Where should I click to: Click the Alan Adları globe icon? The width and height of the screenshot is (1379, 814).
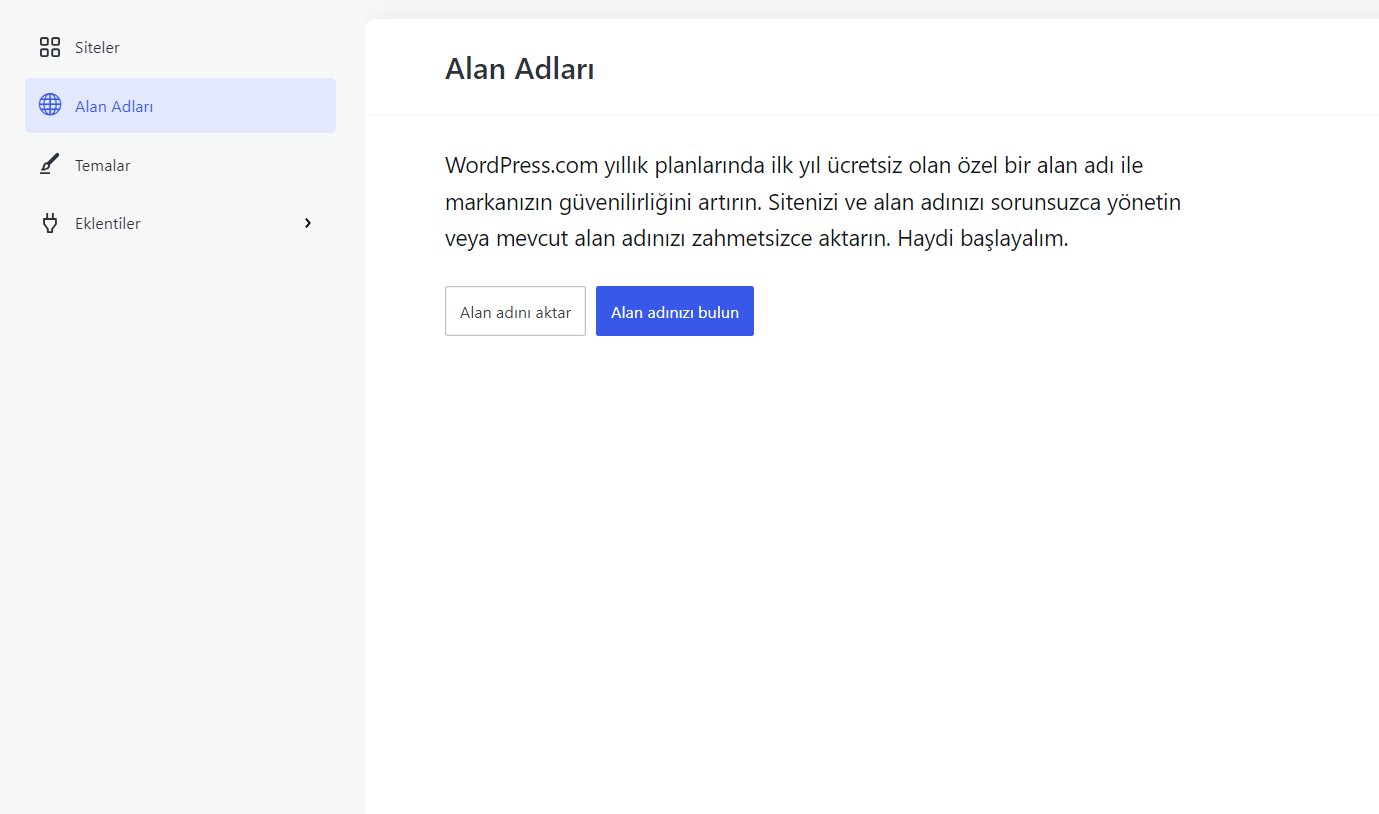[x=50, y=105]
